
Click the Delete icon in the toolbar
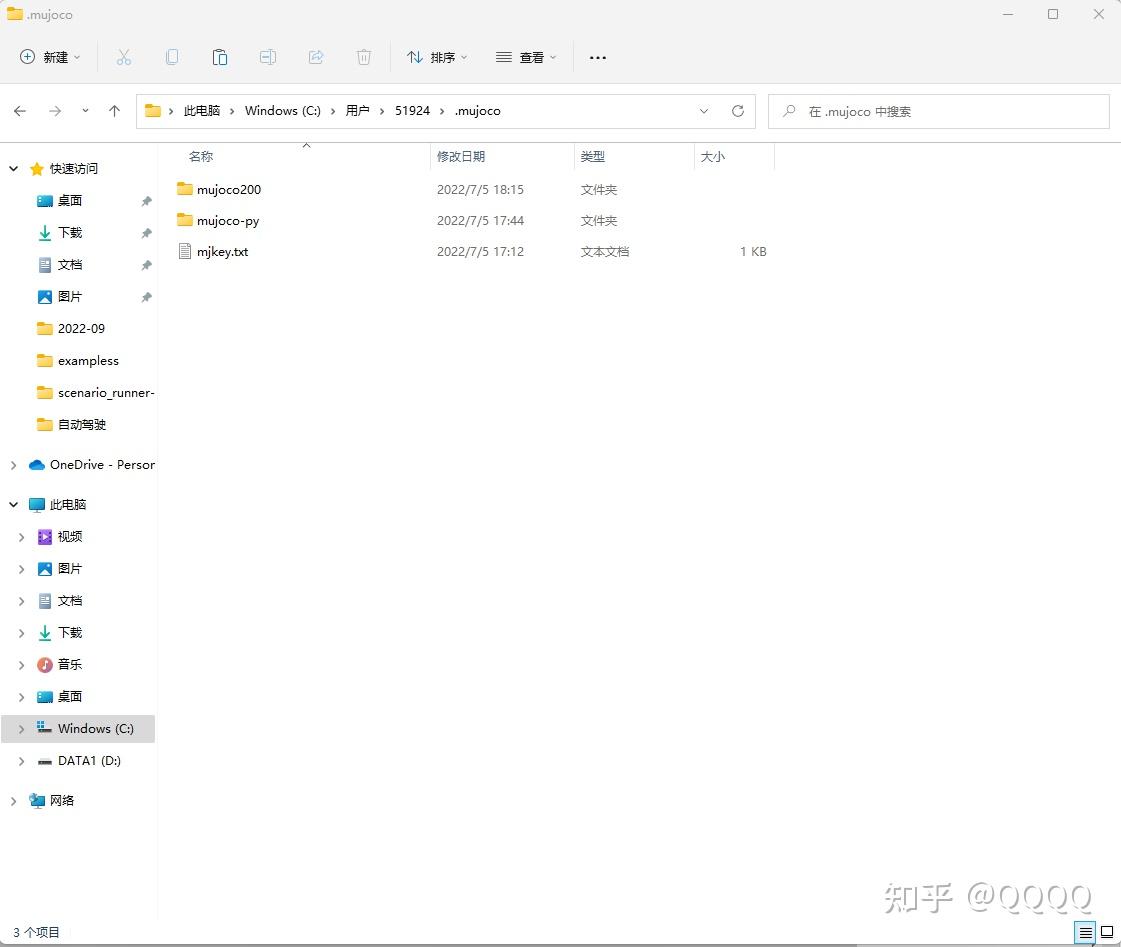(364, 57)
